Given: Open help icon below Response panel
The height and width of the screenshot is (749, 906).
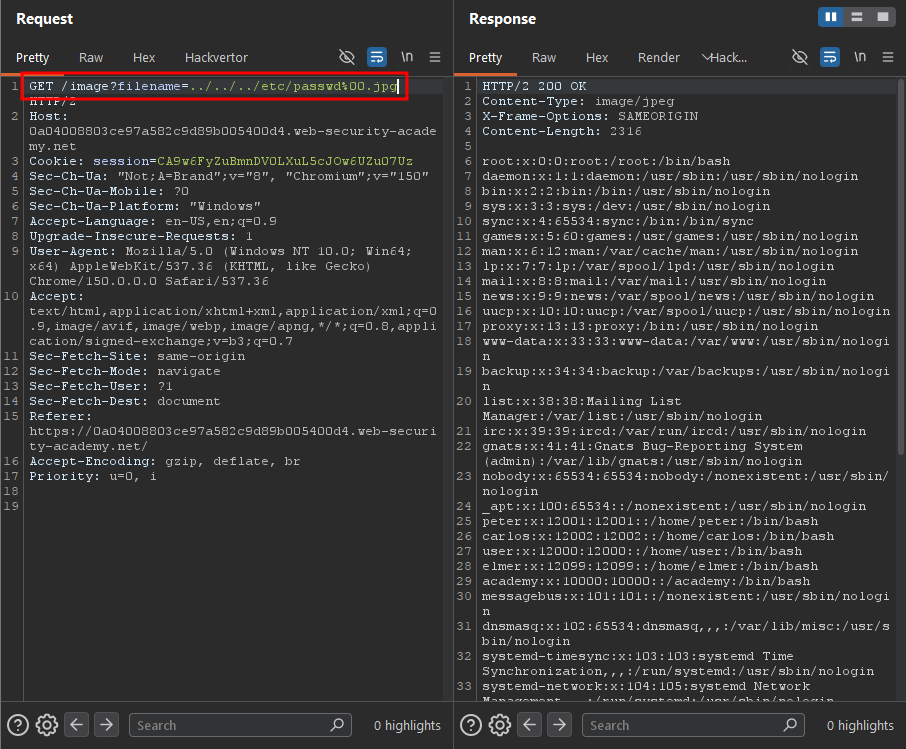Looking at the screenshot, I should coord(471,725).
